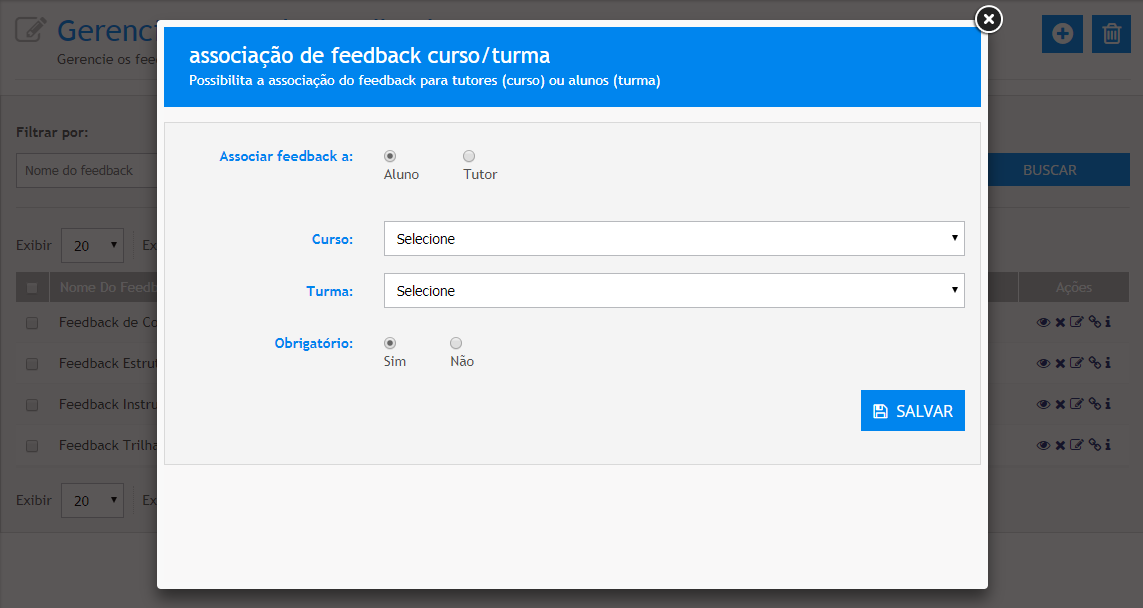The width and height of the screenshot is (1143, 608).
Task: Click the eye icon in first row
Action: click(x=1043, y=322)
